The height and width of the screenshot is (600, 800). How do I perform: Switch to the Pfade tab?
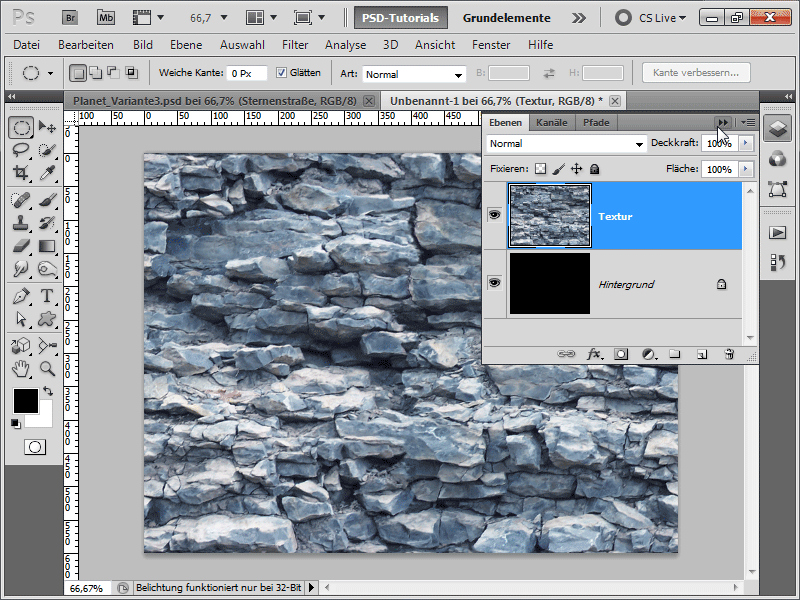(x=596, y=122)
